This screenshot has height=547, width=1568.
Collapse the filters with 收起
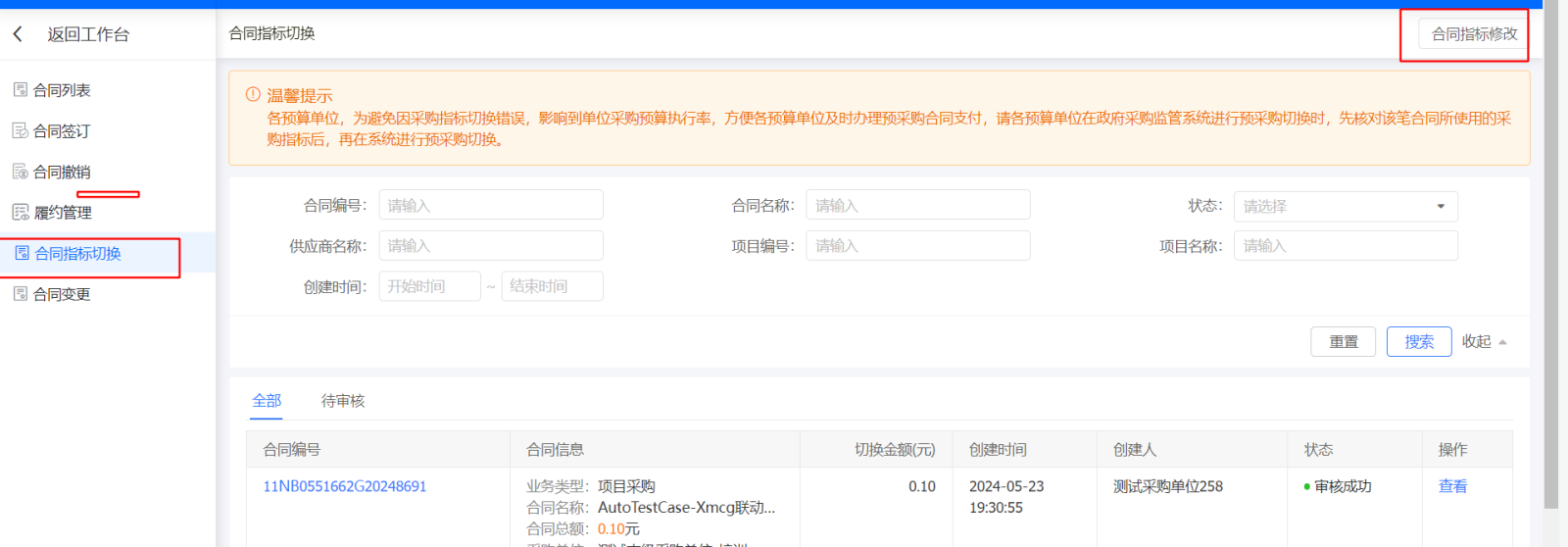1483,341
